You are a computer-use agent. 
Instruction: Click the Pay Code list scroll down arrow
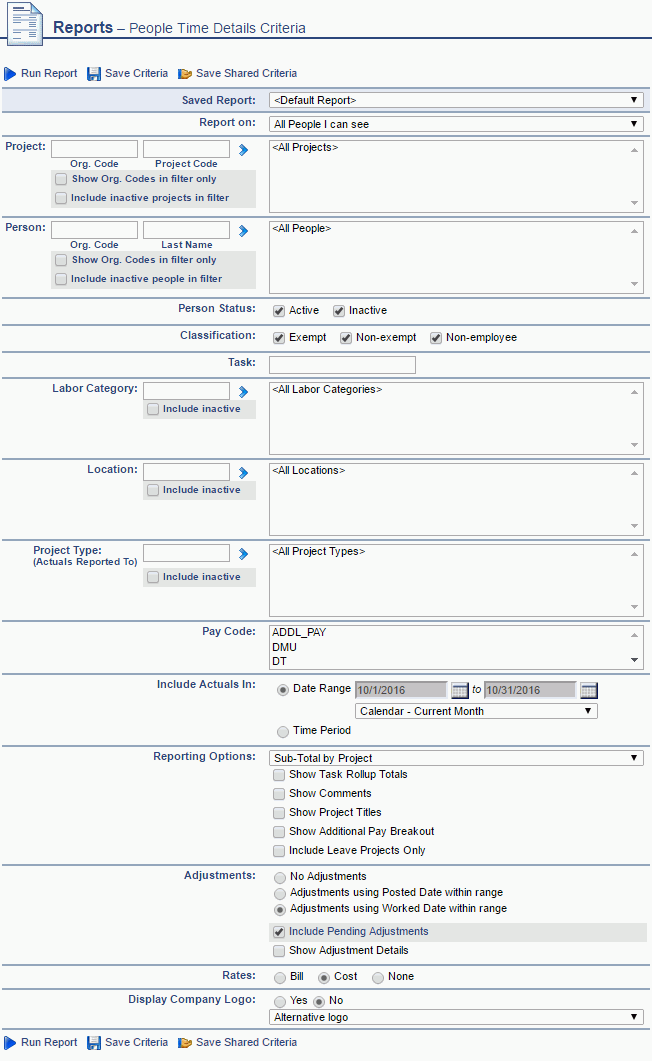[634, 660]
